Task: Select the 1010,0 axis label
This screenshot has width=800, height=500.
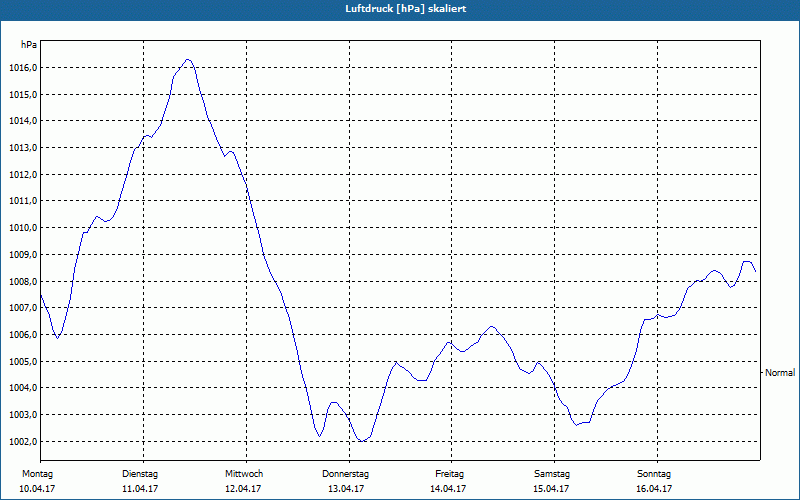Action: (x=21, y=228)
